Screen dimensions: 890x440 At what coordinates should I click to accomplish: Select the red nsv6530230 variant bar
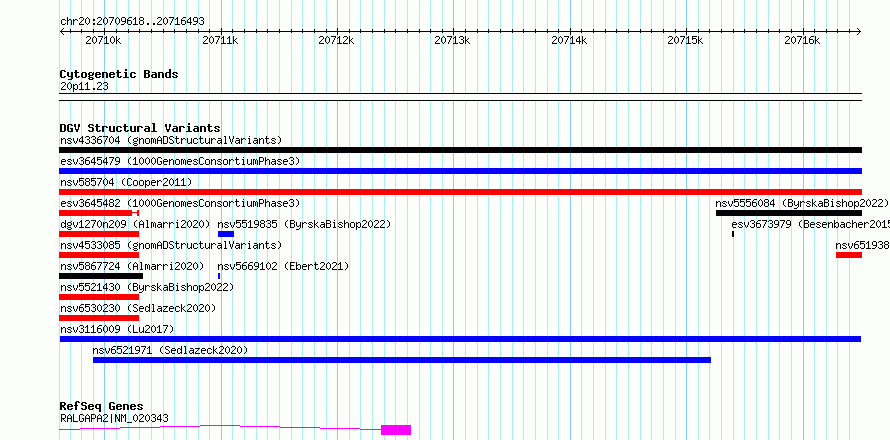[99, 318]
